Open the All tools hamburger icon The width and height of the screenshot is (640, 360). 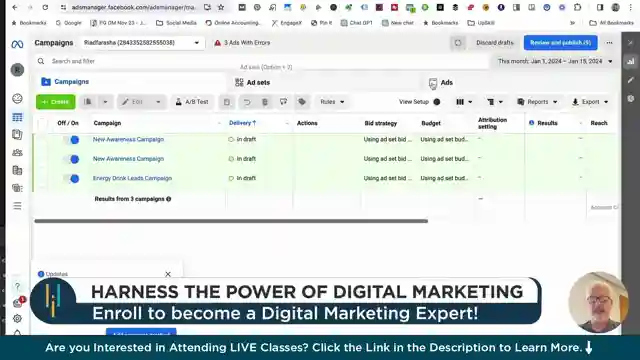[17, 206]
